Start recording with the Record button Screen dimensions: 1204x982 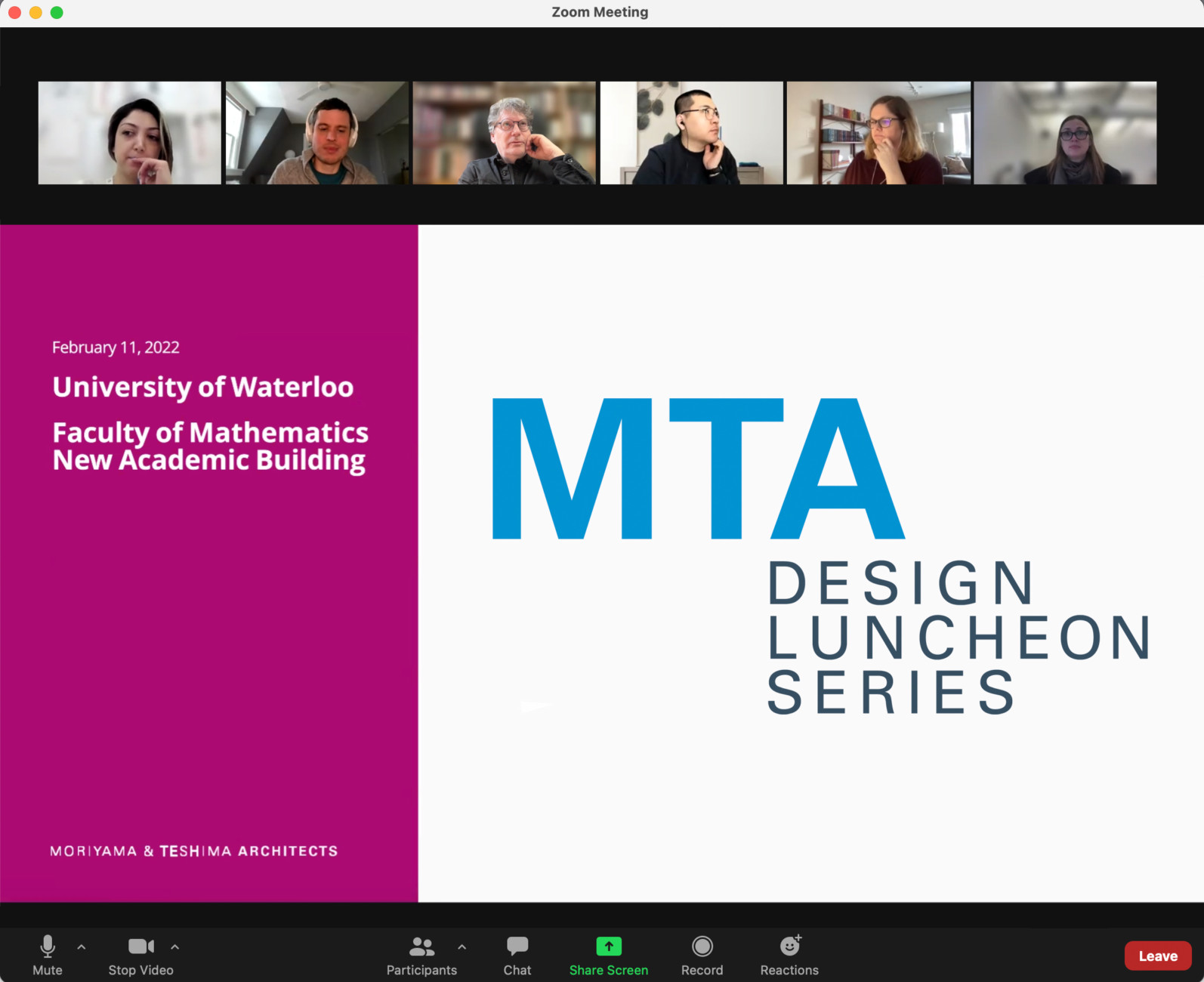(x=702, y=954)
